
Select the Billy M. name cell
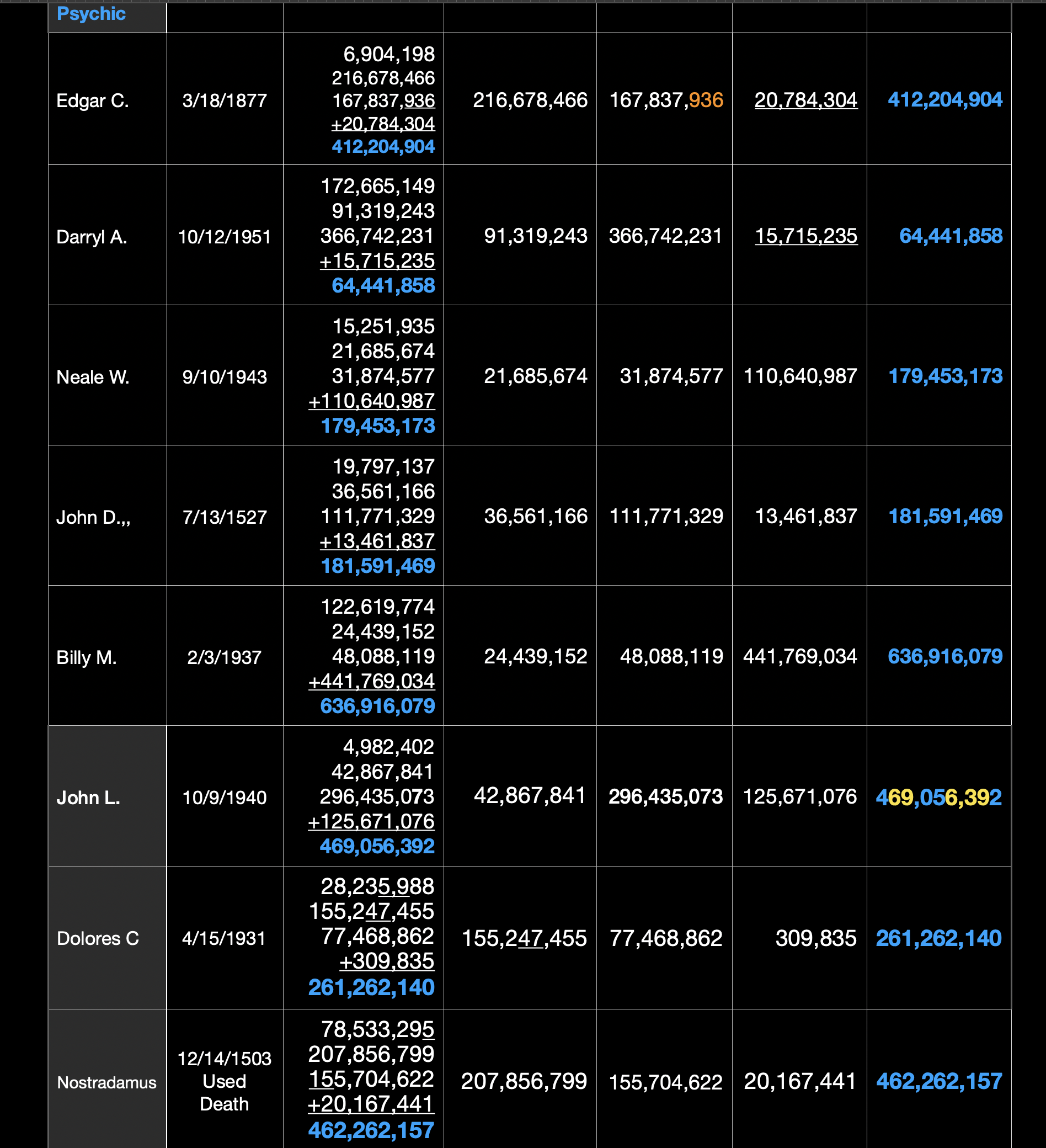[x=87, y=657]
